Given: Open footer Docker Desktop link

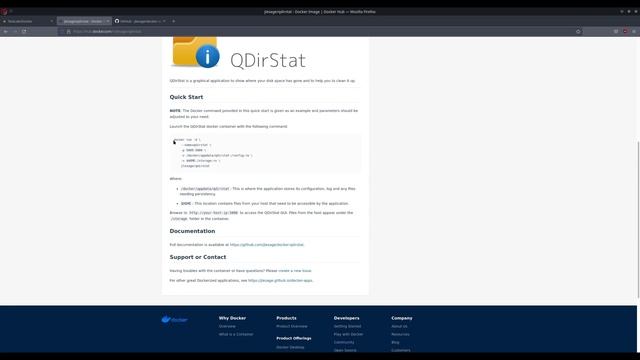Looking at the screenshot, I should pos(290,347).
